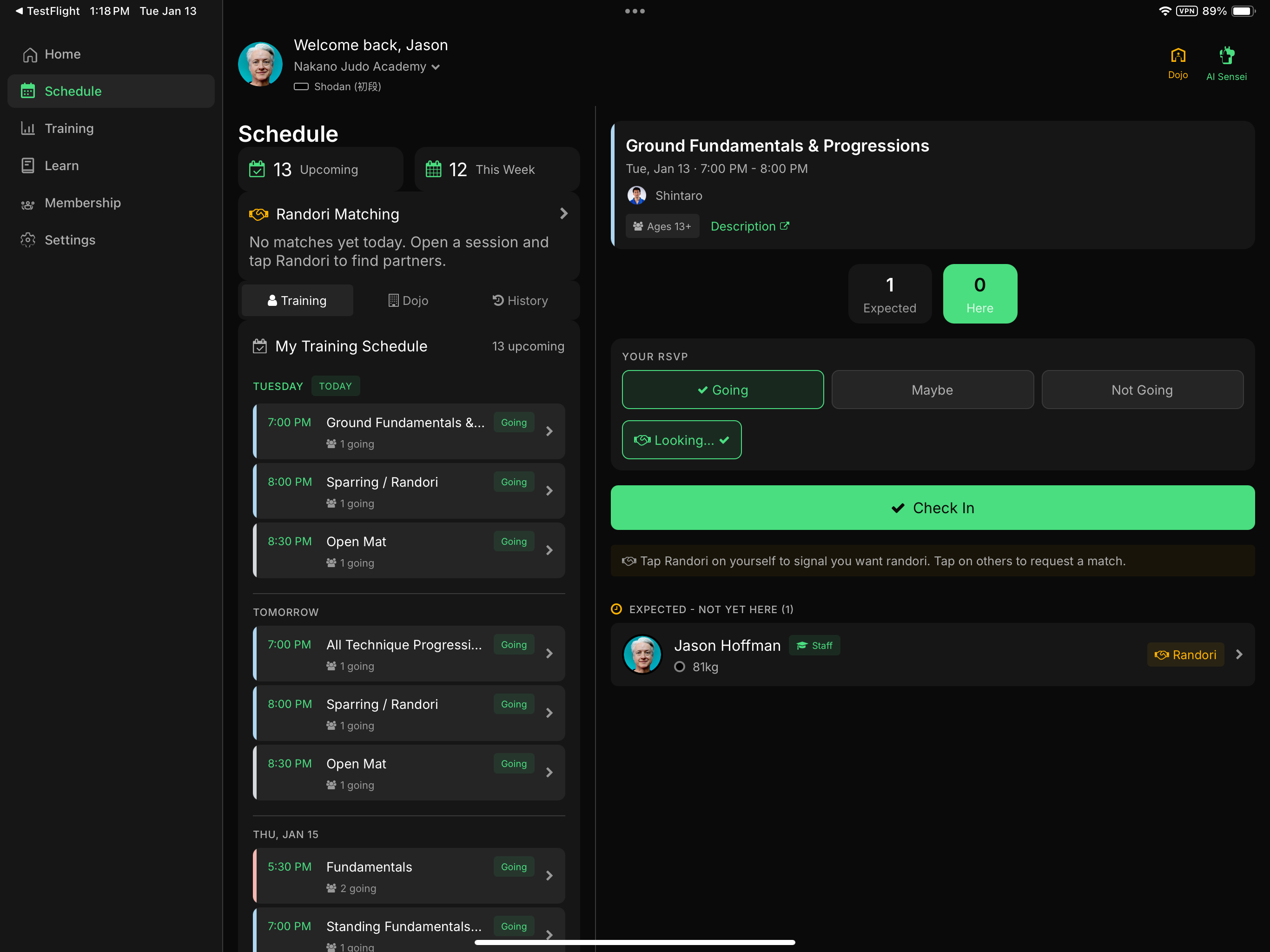
Task: Return to TestFlight via back arrow
Action: [48, 11]
